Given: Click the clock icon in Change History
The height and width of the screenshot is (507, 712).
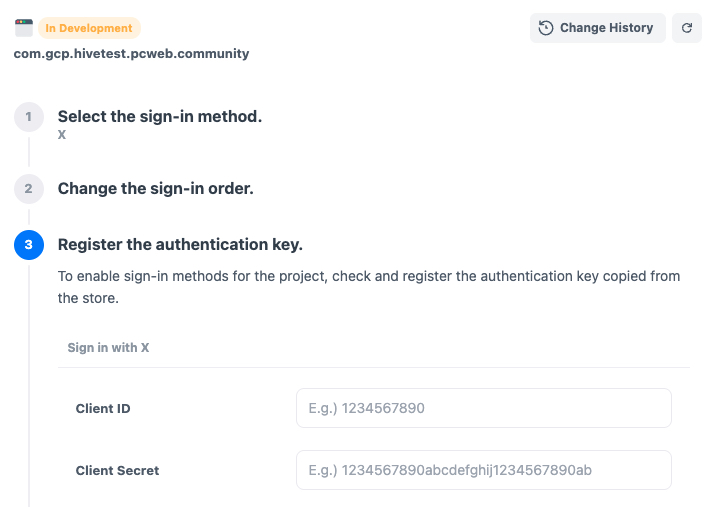Looking at the screenshot, I should point(546,28).
